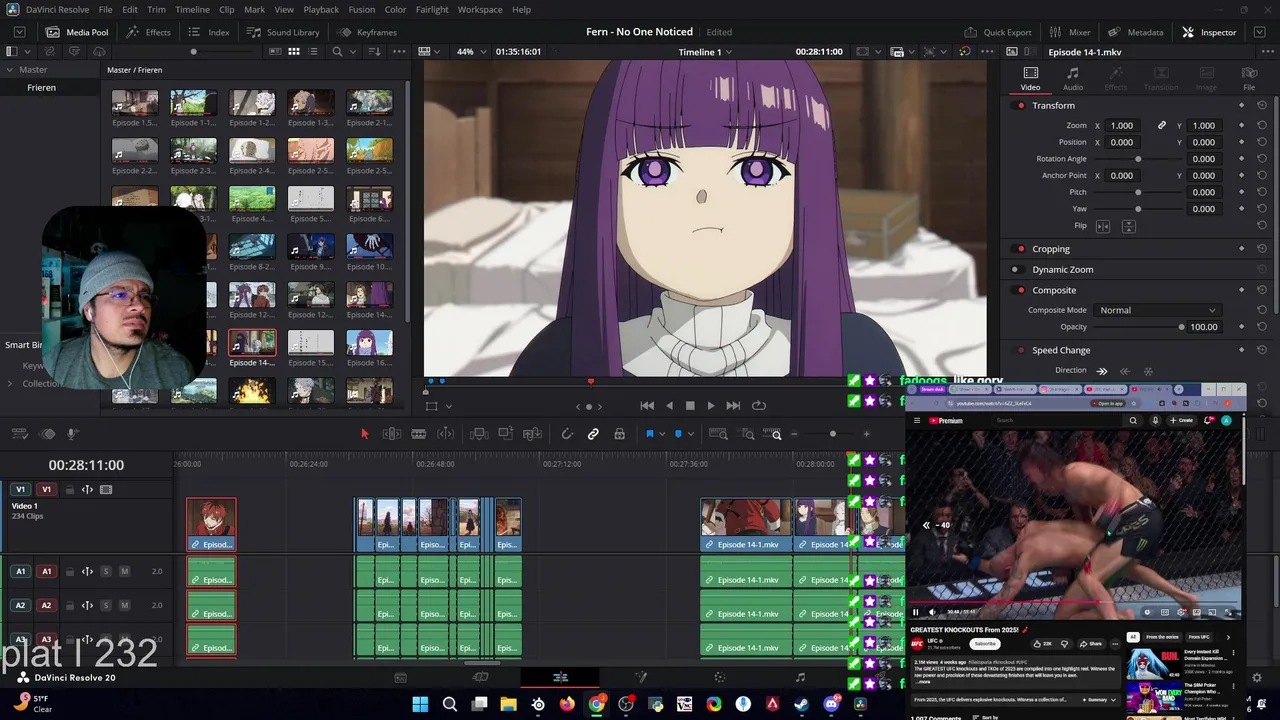Click Replace Clip timeline toolbar icon
This screenshot has width=1280, height=720.
(532, 434)
